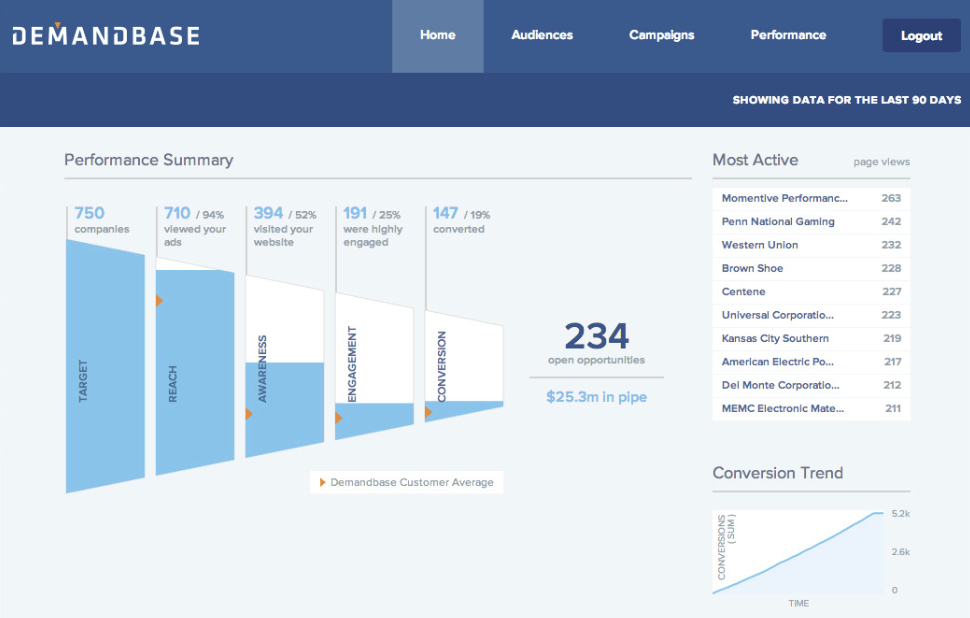The image size is (970, 618).
Task: Open the Del Monte Corporation row
Action: tap(811, 385)
